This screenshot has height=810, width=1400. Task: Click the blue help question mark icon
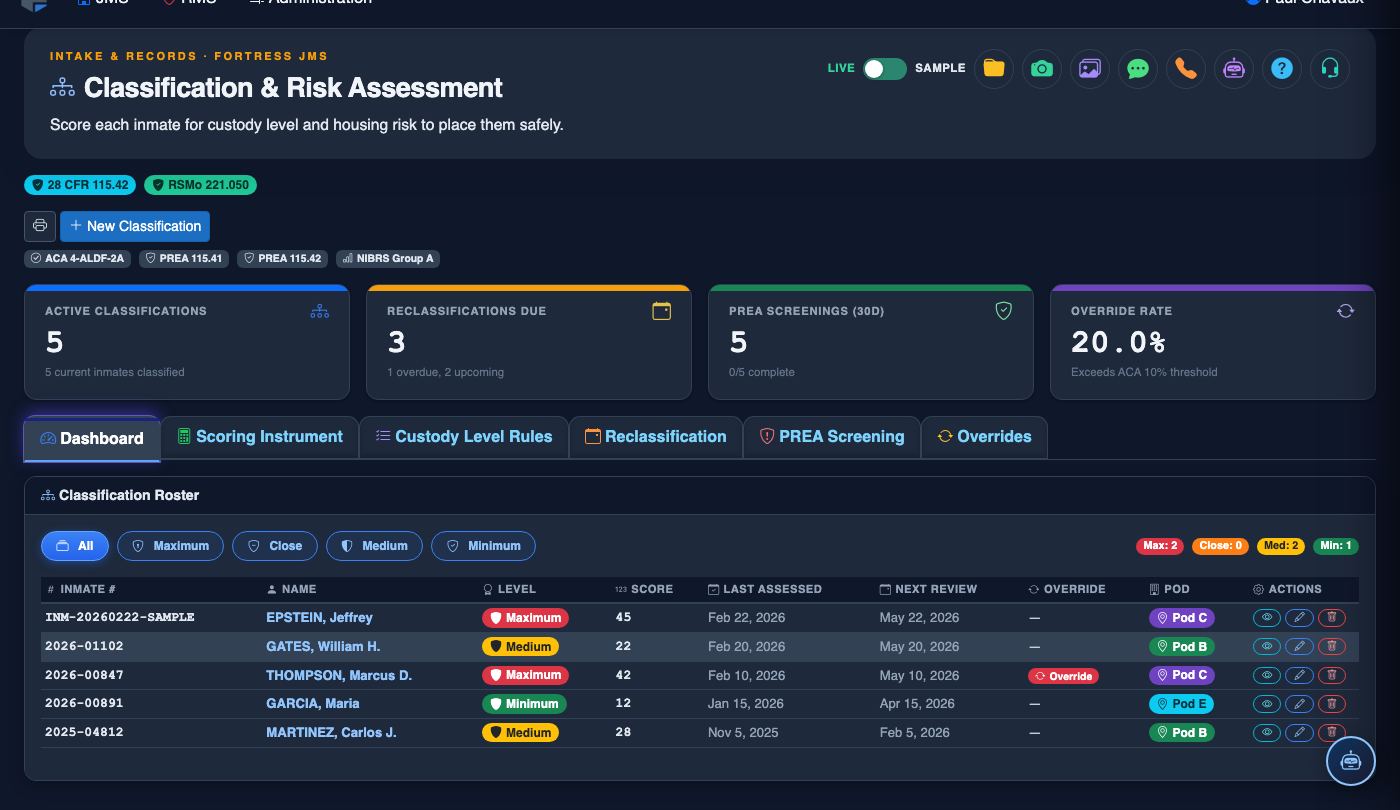point(1282,69)
